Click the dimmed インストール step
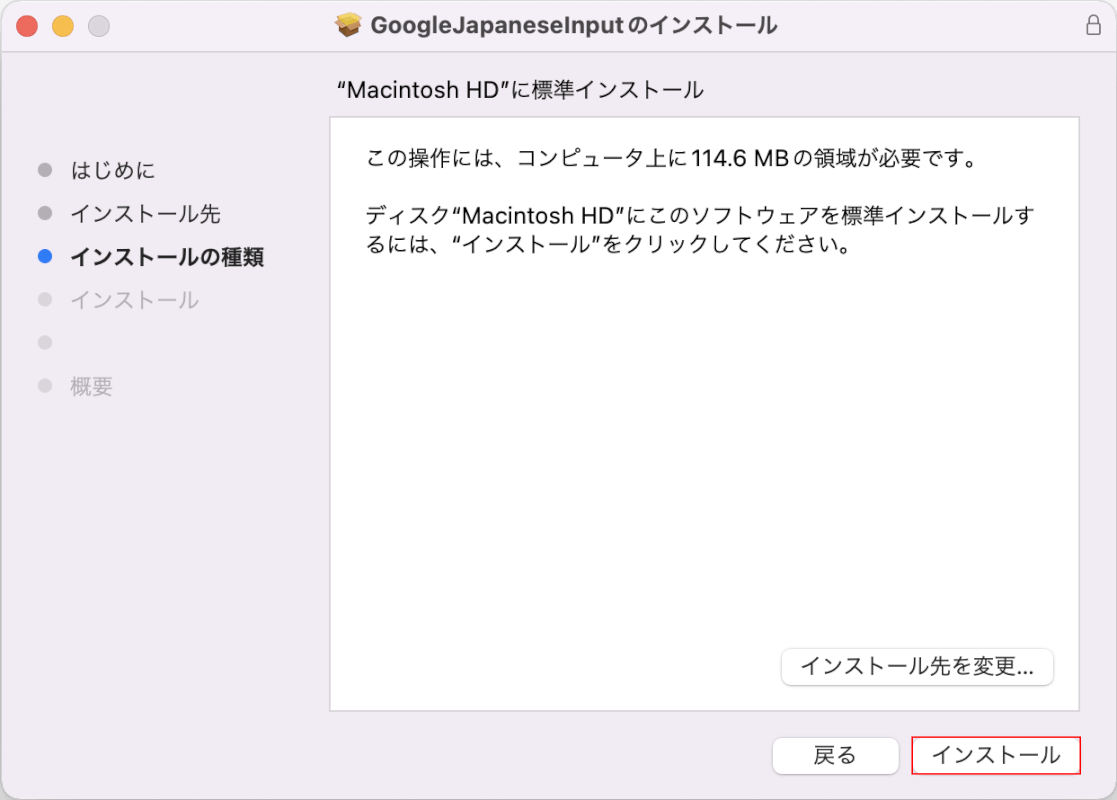Viewport: 1117px width, 800px height. coord(134,300)
